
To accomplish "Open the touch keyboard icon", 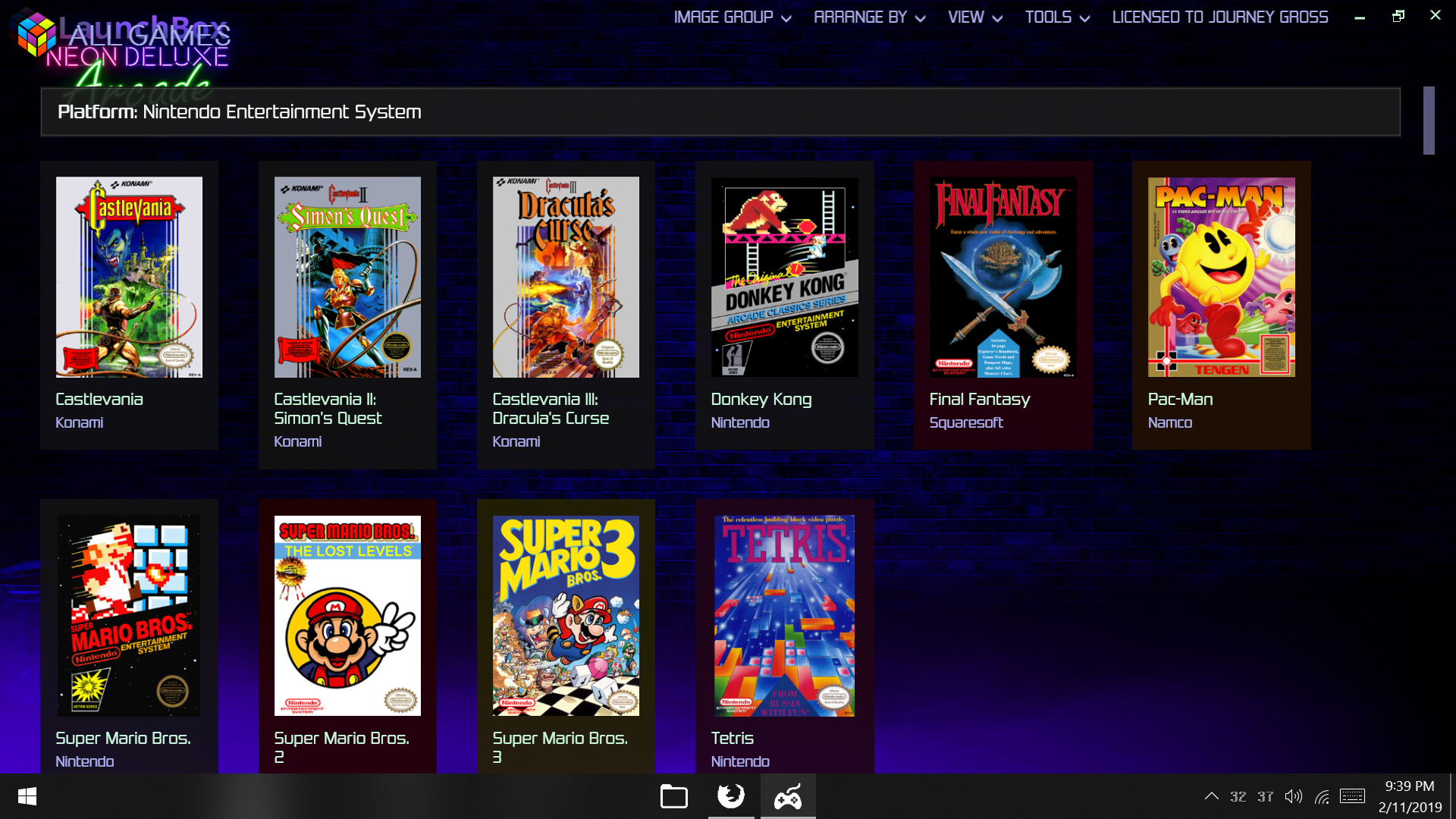I will [x=1352, y=796].
